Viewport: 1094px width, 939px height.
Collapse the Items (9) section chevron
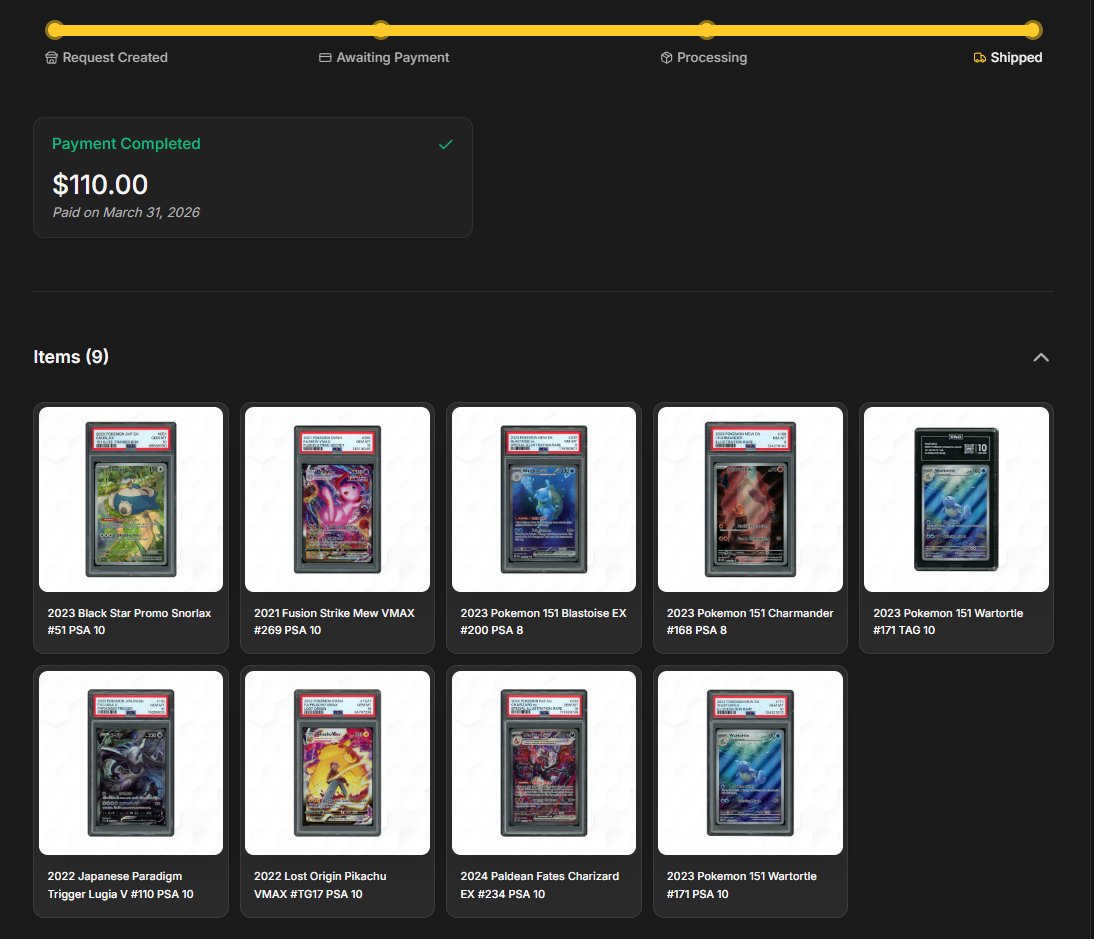1040,357
